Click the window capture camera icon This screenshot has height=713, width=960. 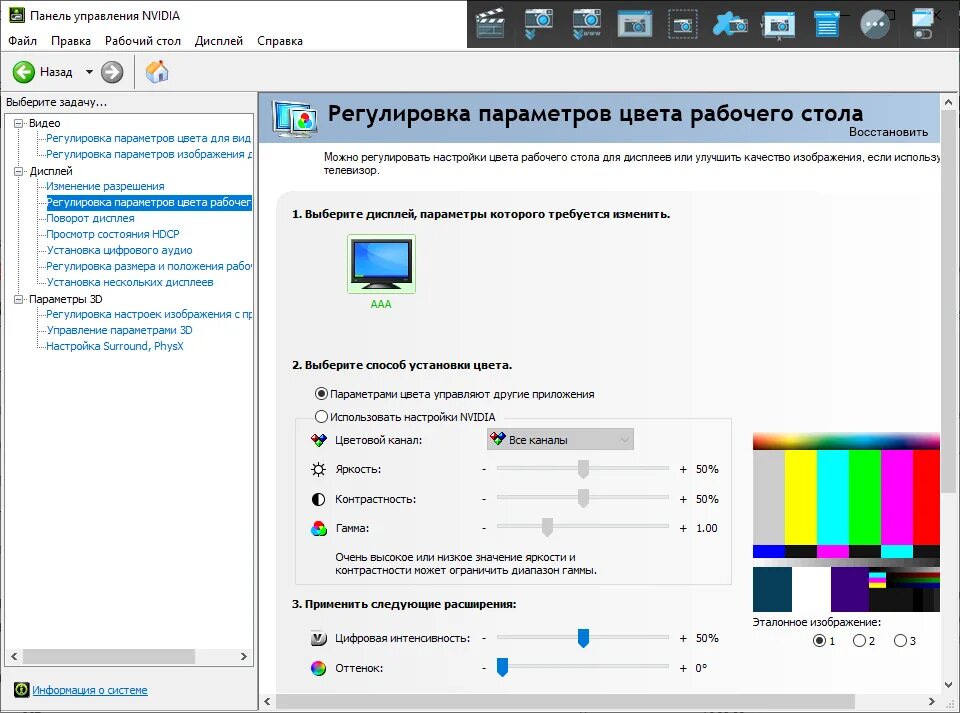tap(634, 24)
